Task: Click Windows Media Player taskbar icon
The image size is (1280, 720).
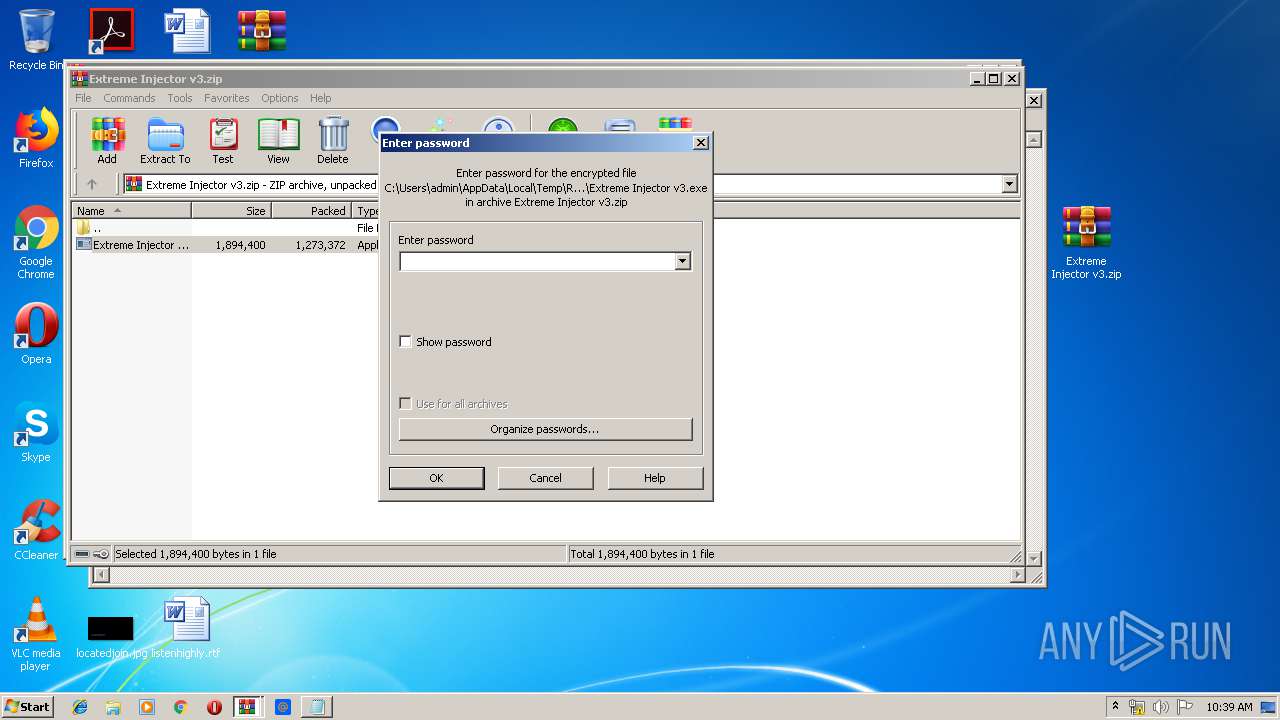Action: (147, 707)
